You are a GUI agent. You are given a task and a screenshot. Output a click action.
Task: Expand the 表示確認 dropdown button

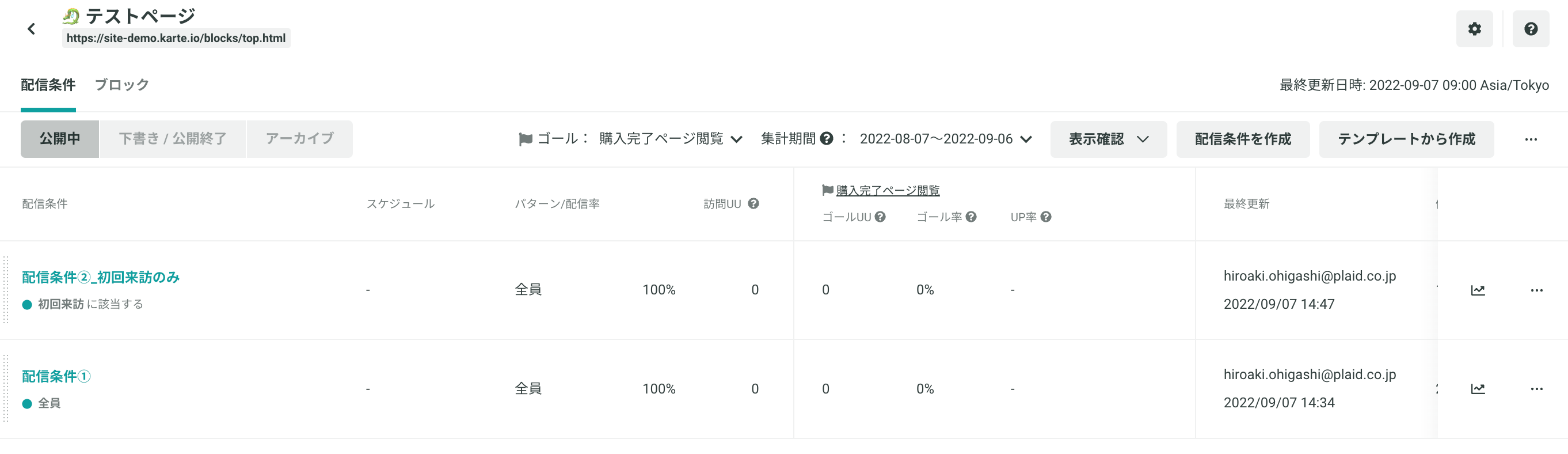tap(1109, 139)
